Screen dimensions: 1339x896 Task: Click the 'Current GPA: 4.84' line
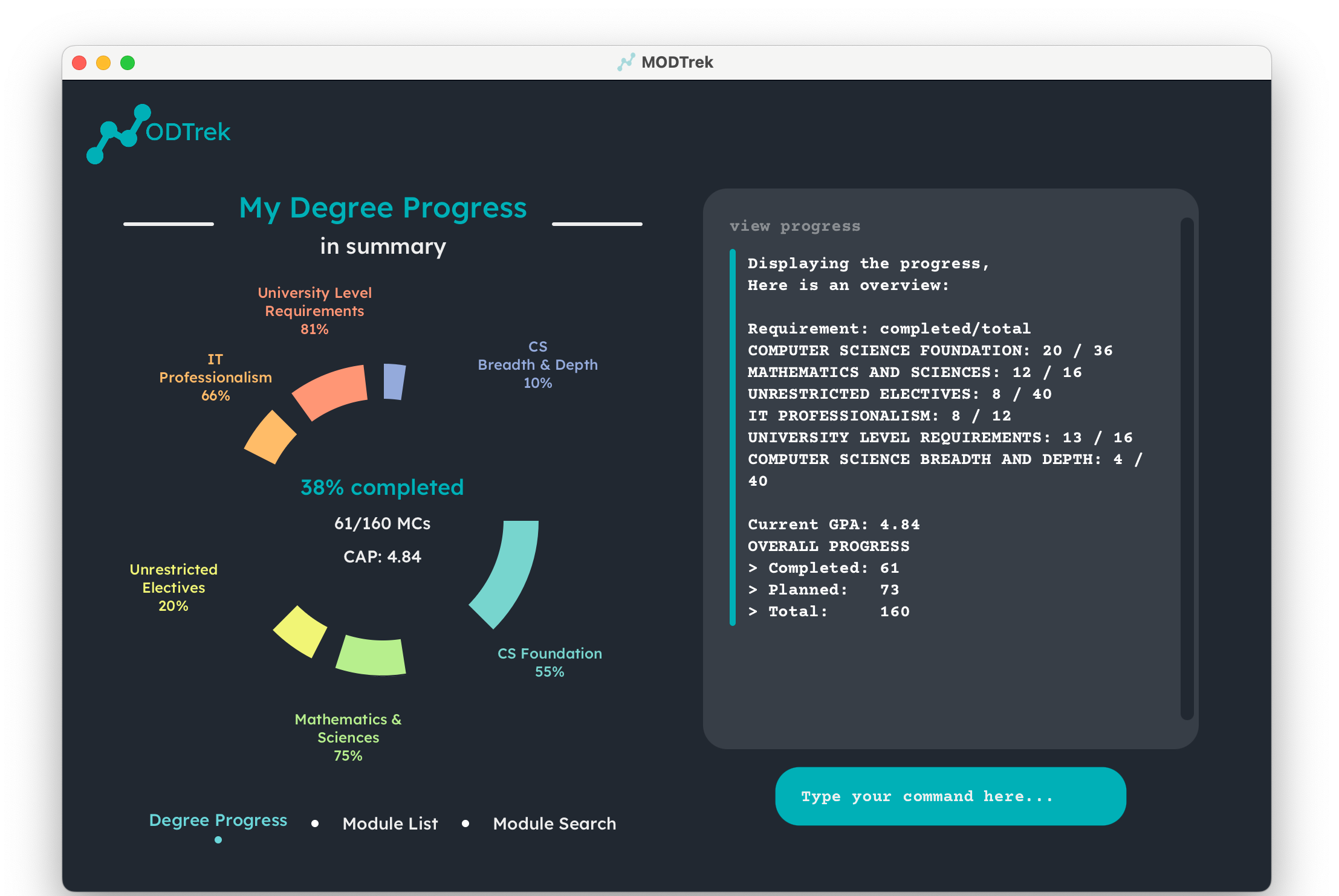click(x=834, y=524)
